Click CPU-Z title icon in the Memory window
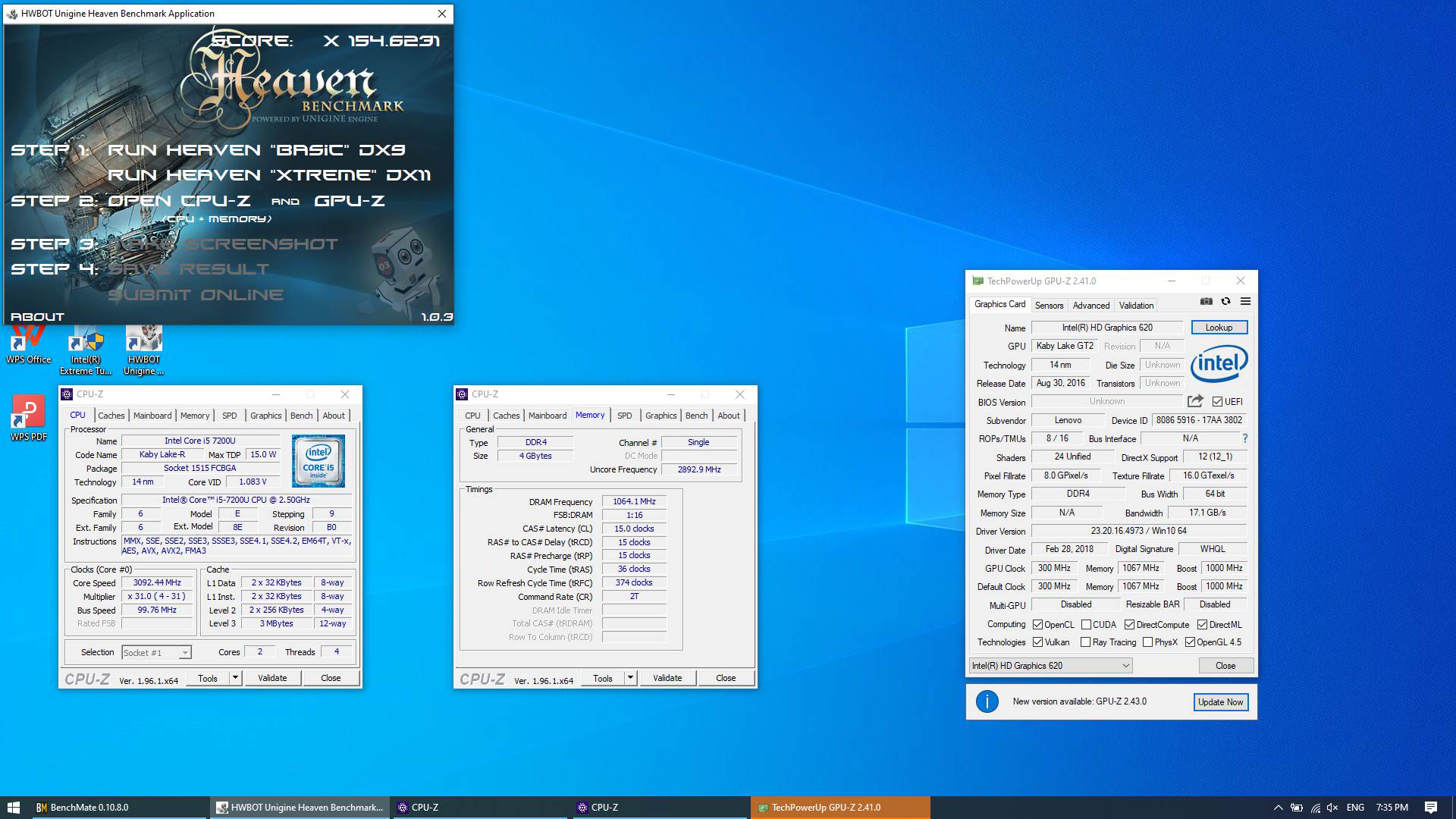This screenshot has height=819, width=1456. coord(462,394)
